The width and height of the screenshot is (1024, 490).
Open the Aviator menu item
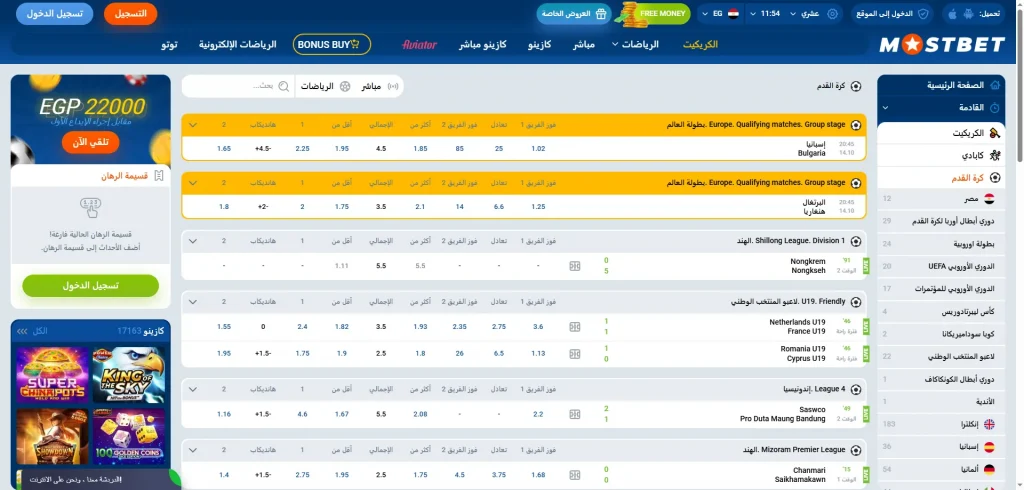click(x=419, y=45)
